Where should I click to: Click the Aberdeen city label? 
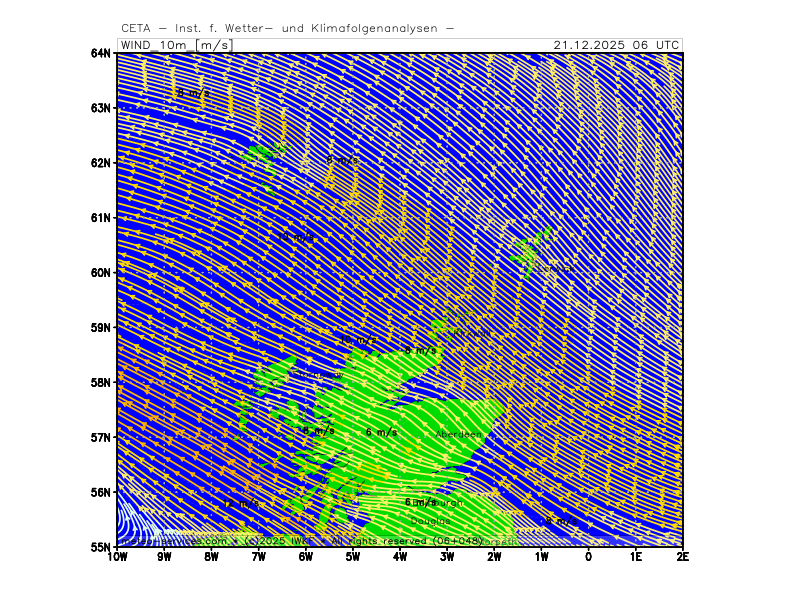[x=459, y=434]
